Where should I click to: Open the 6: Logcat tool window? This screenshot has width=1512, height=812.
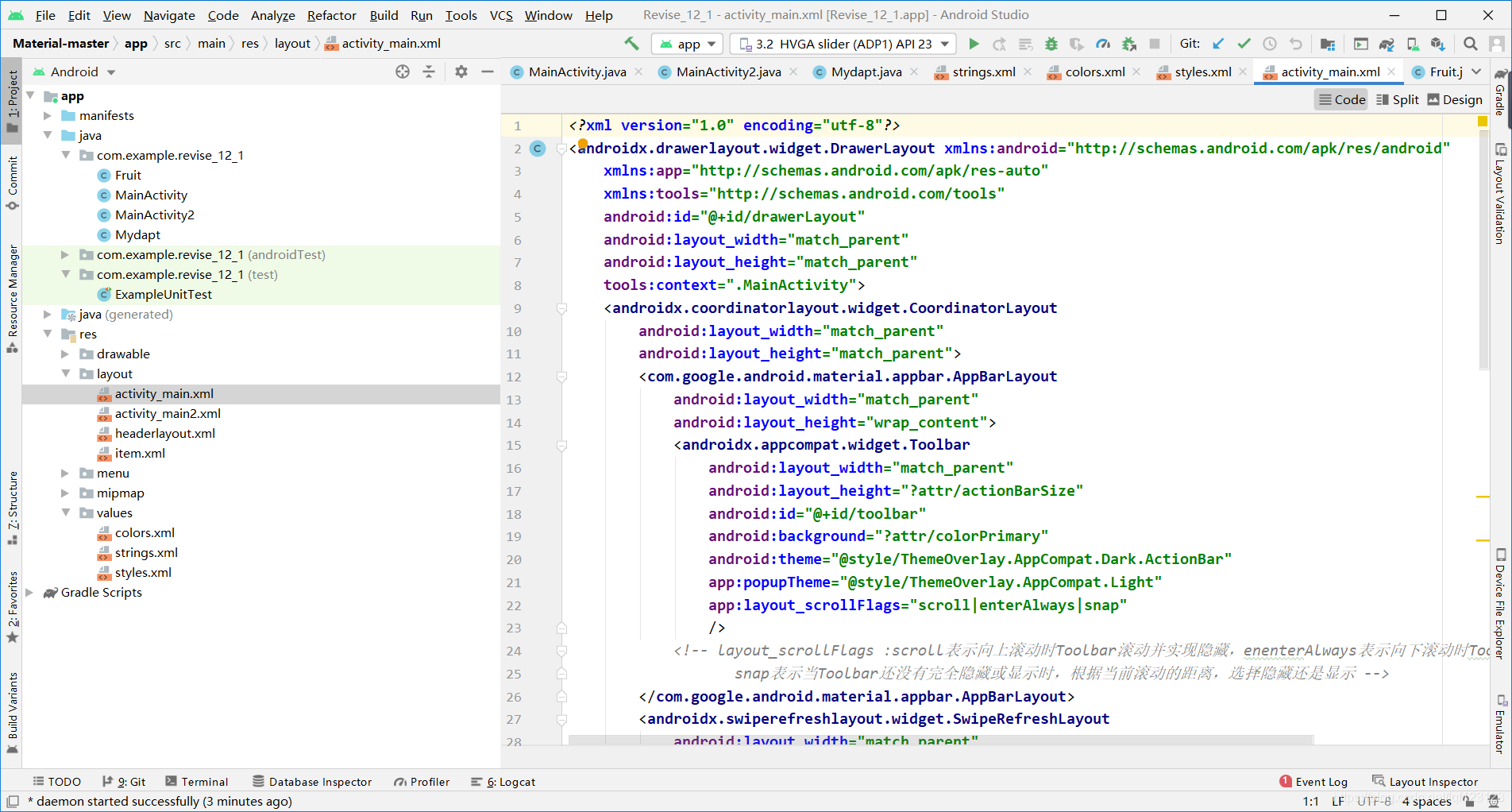pos(503,782)
